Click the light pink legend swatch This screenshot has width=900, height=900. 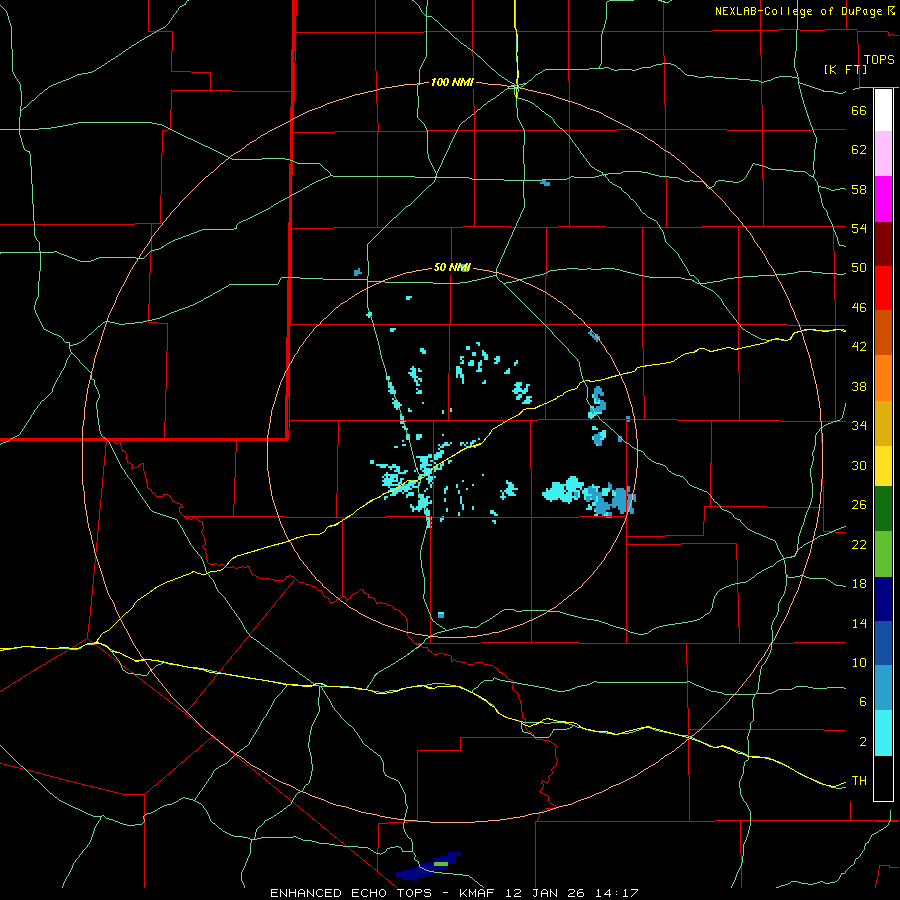(x=883, y=153)
